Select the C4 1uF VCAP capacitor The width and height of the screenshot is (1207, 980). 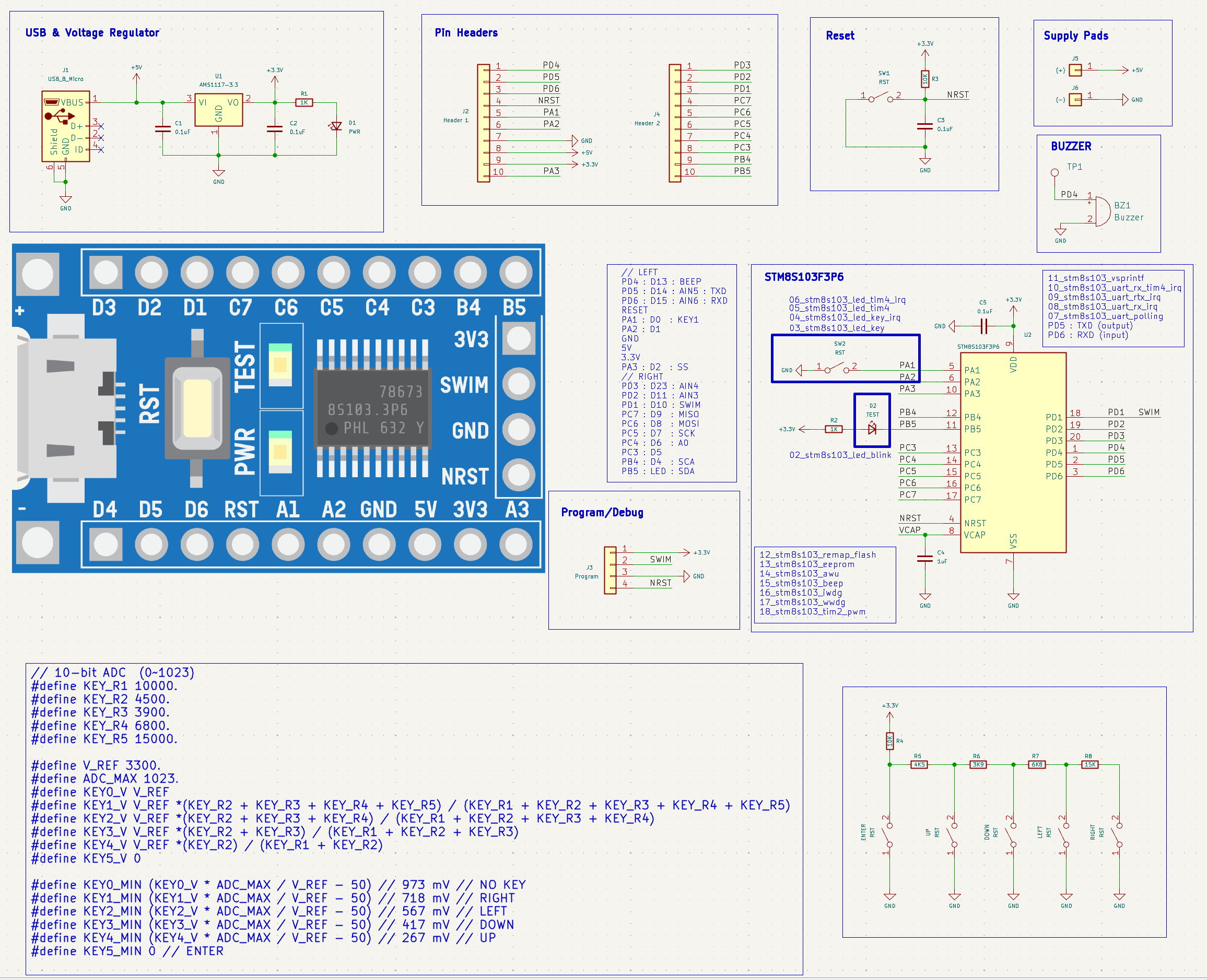(925, 558)
